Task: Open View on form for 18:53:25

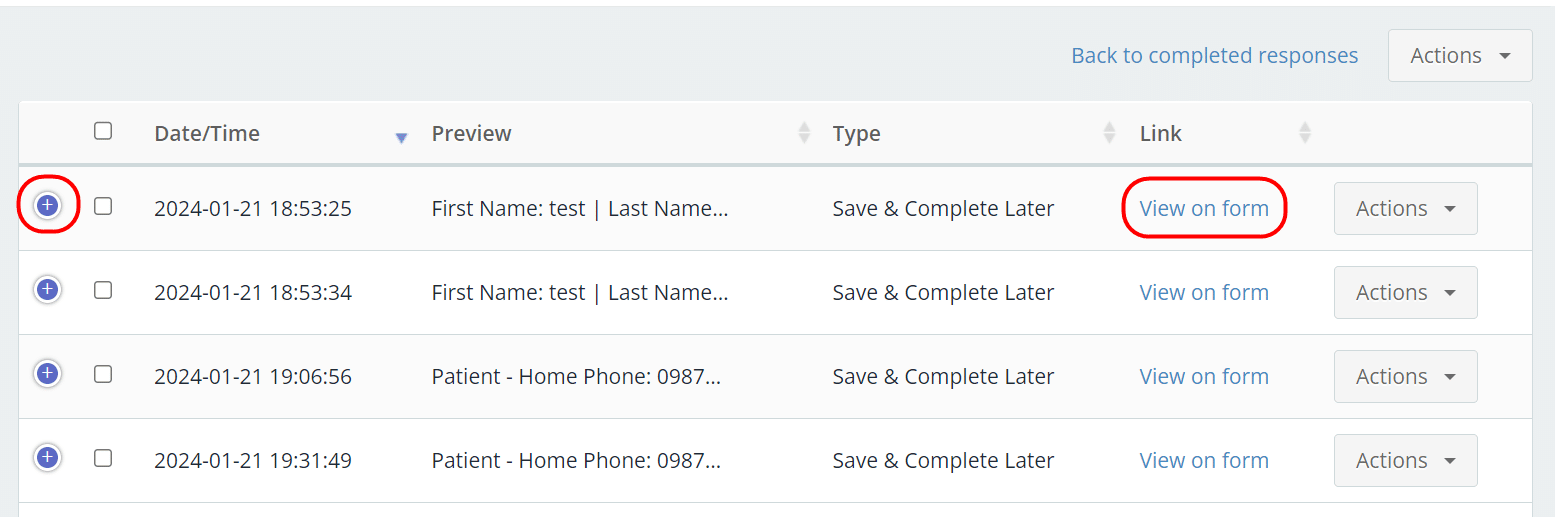Action: click(x=1204, y=209)
